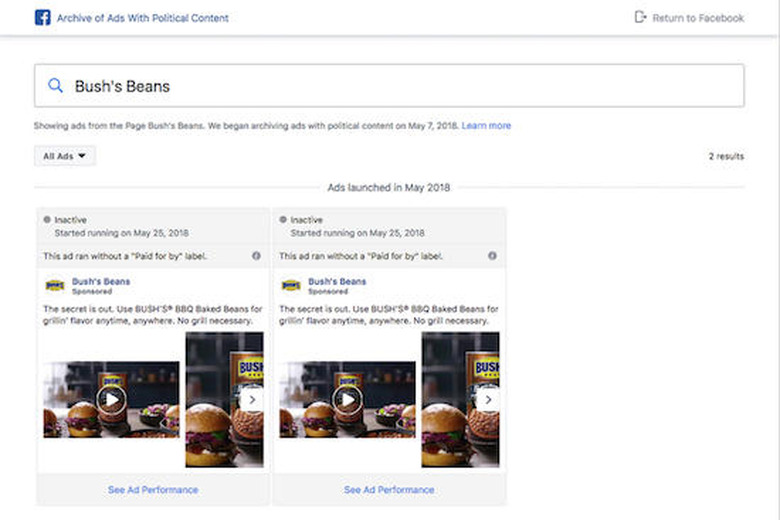The image size is (780, 520).
Task: Open Bush's Beans page link in second ad
Action: point(337,282)
